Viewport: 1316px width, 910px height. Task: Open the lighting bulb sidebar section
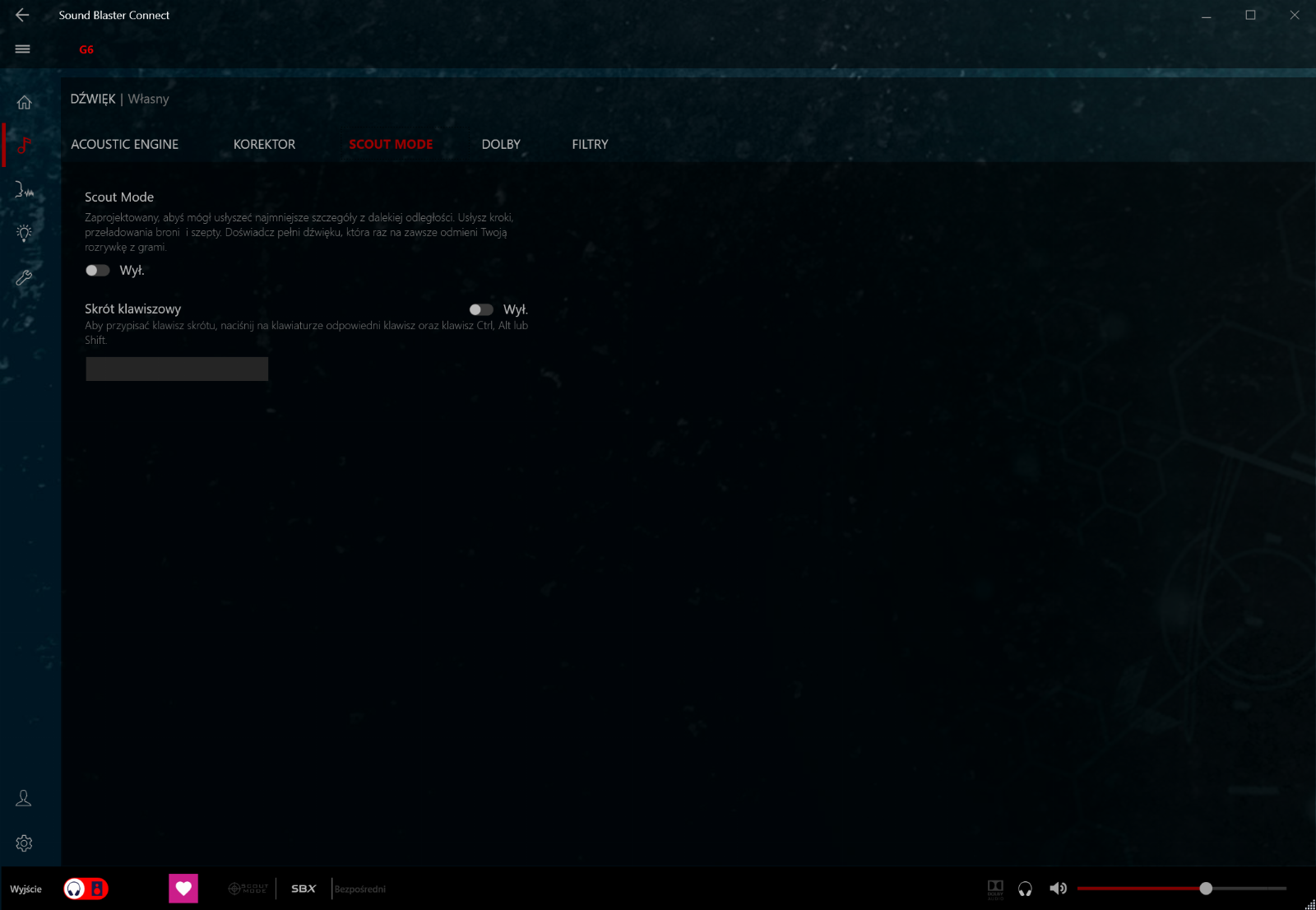(x=24, y=233)
